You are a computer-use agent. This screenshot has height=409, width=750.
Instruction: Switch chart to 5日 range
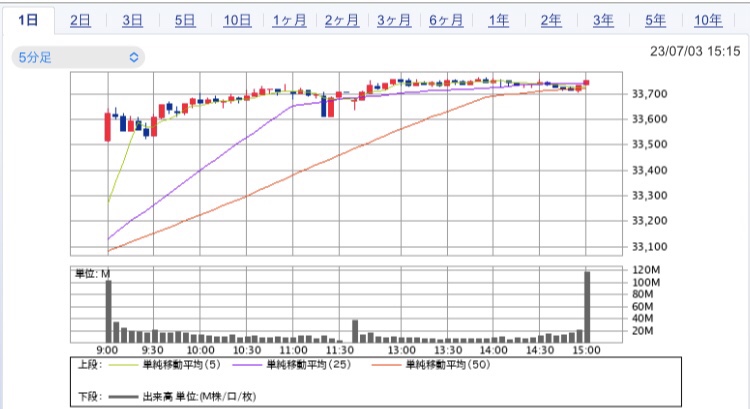click(x=185, y=21)
